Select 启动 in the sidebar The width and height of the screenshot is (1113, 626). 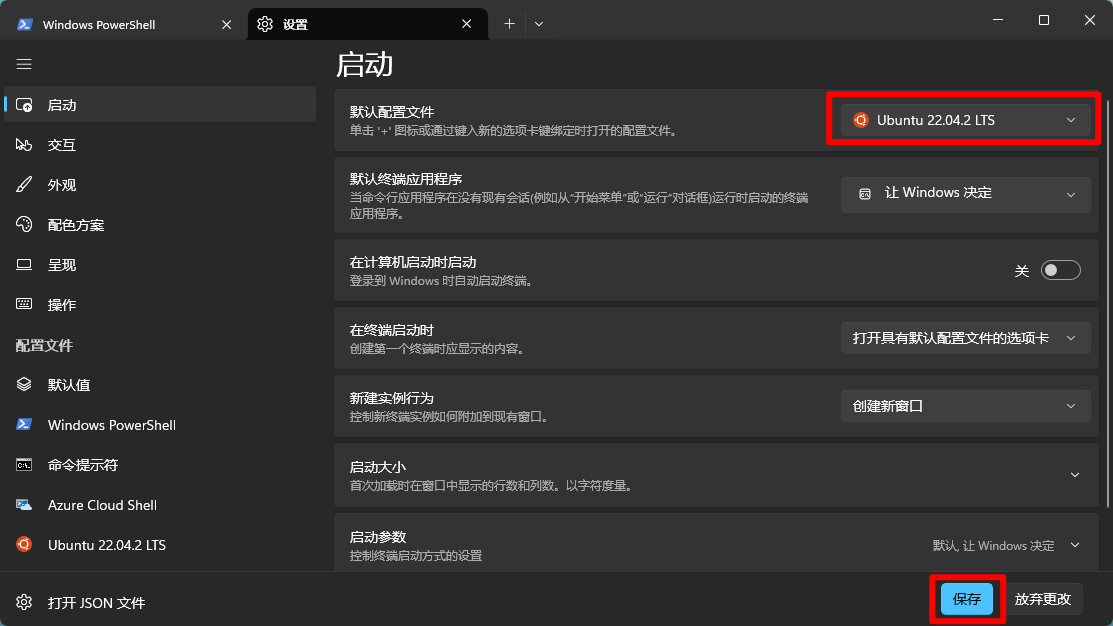pos(160,105)
